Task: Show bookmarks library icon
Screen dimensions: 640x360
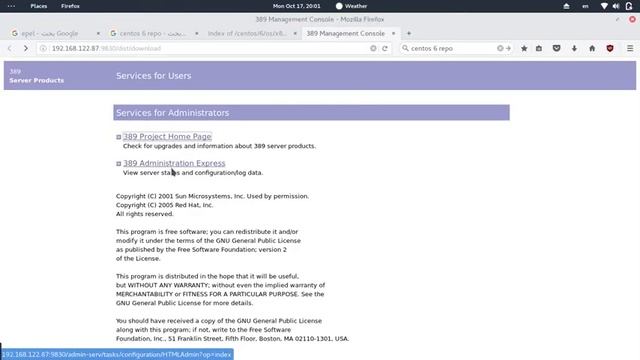Action: tap(539, 48)
